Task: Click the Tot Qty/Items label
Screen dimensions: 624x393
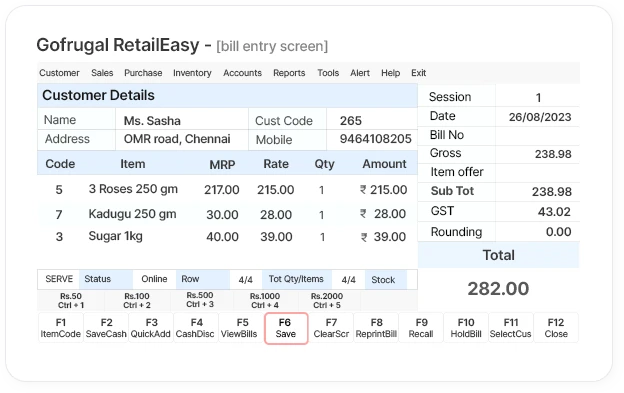Action: point(296,279)
